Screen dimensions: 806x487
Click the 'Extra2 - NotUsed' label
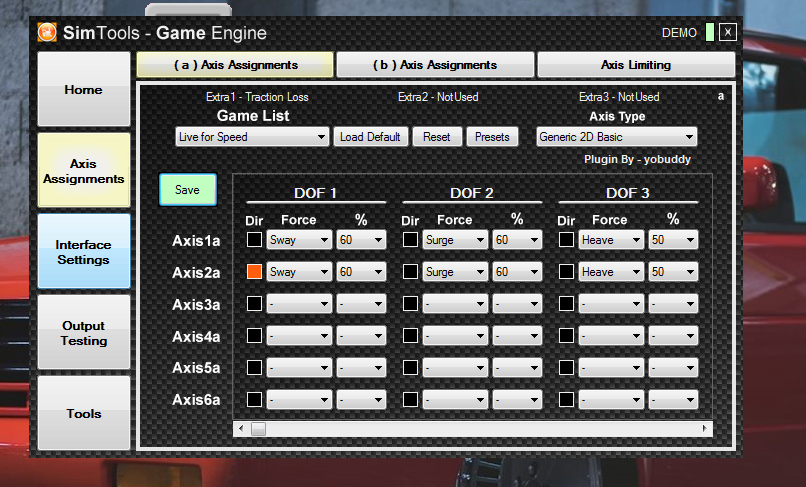(438, 97)
